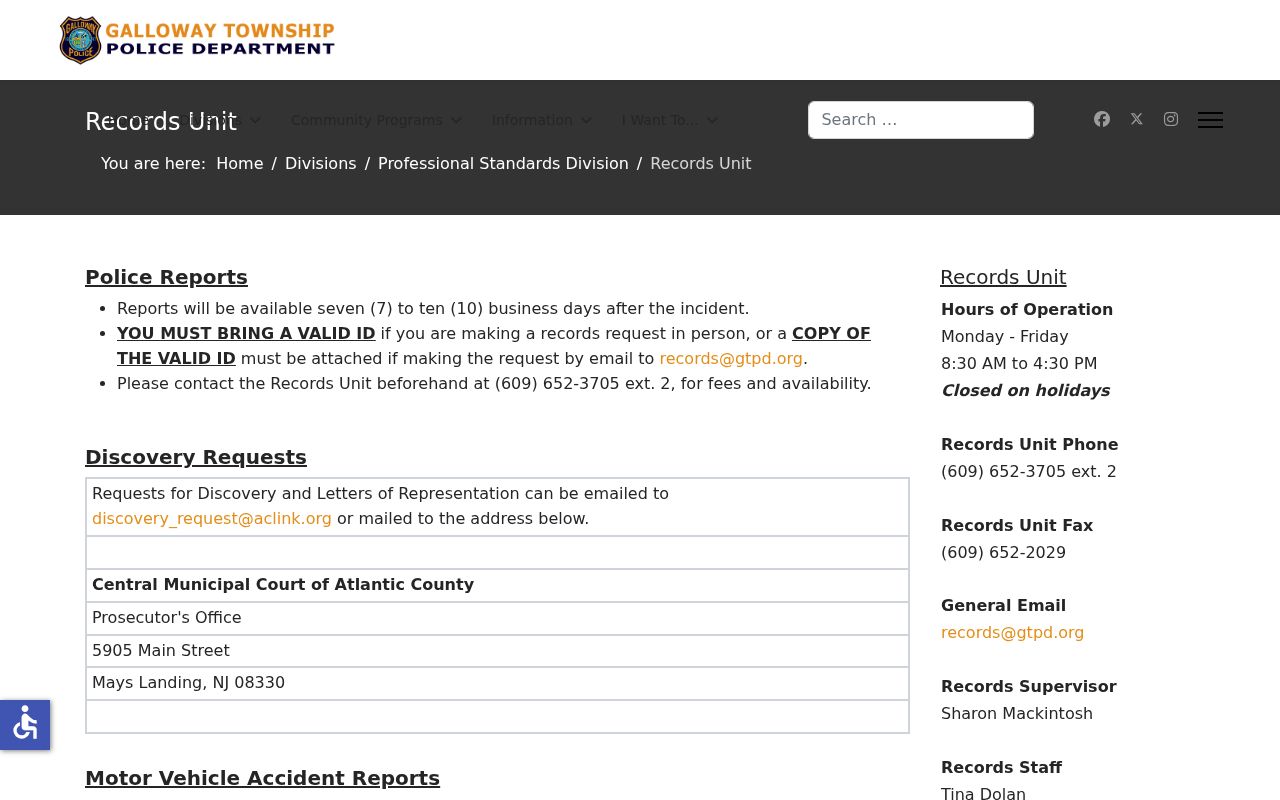Click the Records Supervisor label

point(1028,686)
